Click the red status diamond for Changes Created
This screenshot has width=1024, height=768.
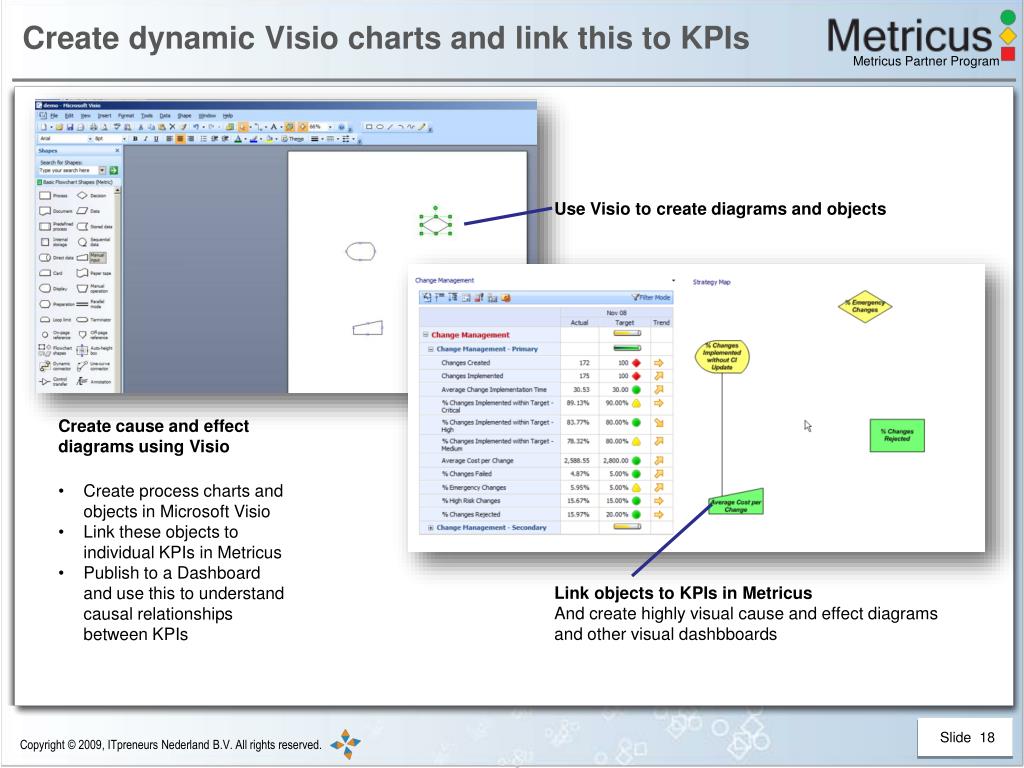click(x=636, y=363)
